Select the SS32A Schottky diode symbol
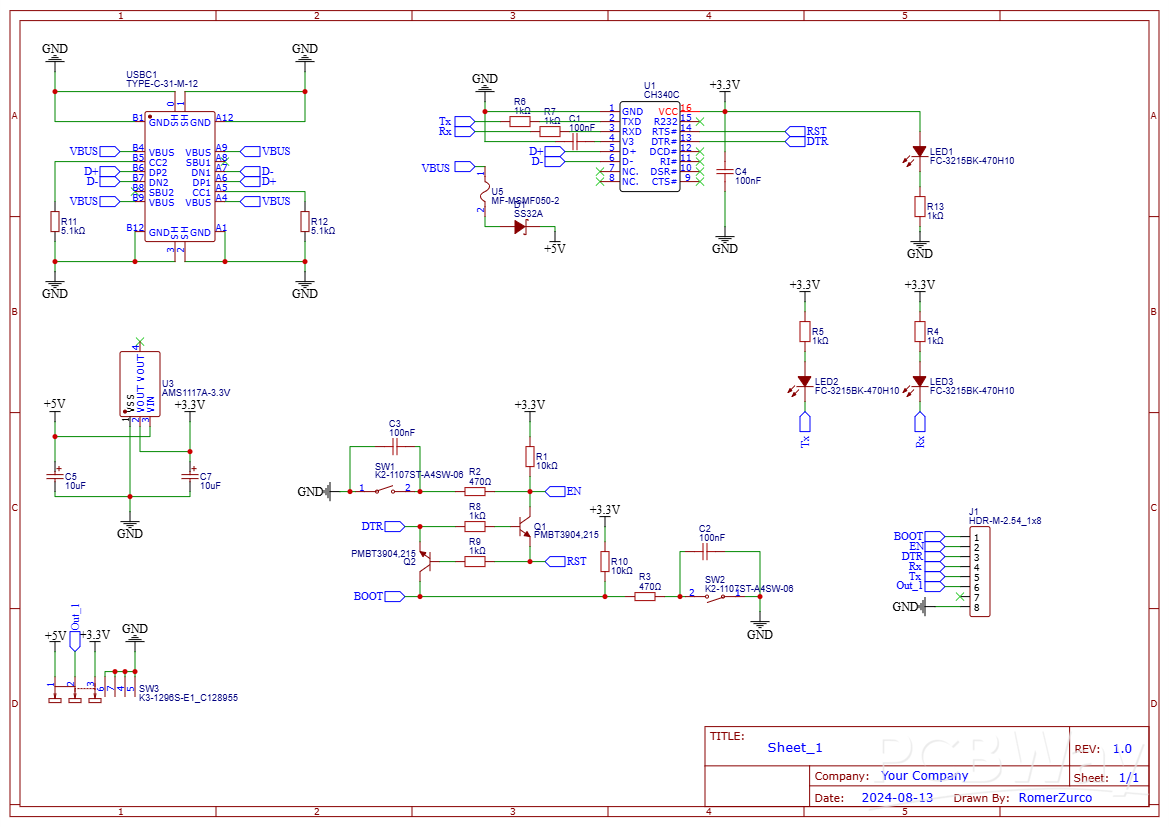 point(519,228)
